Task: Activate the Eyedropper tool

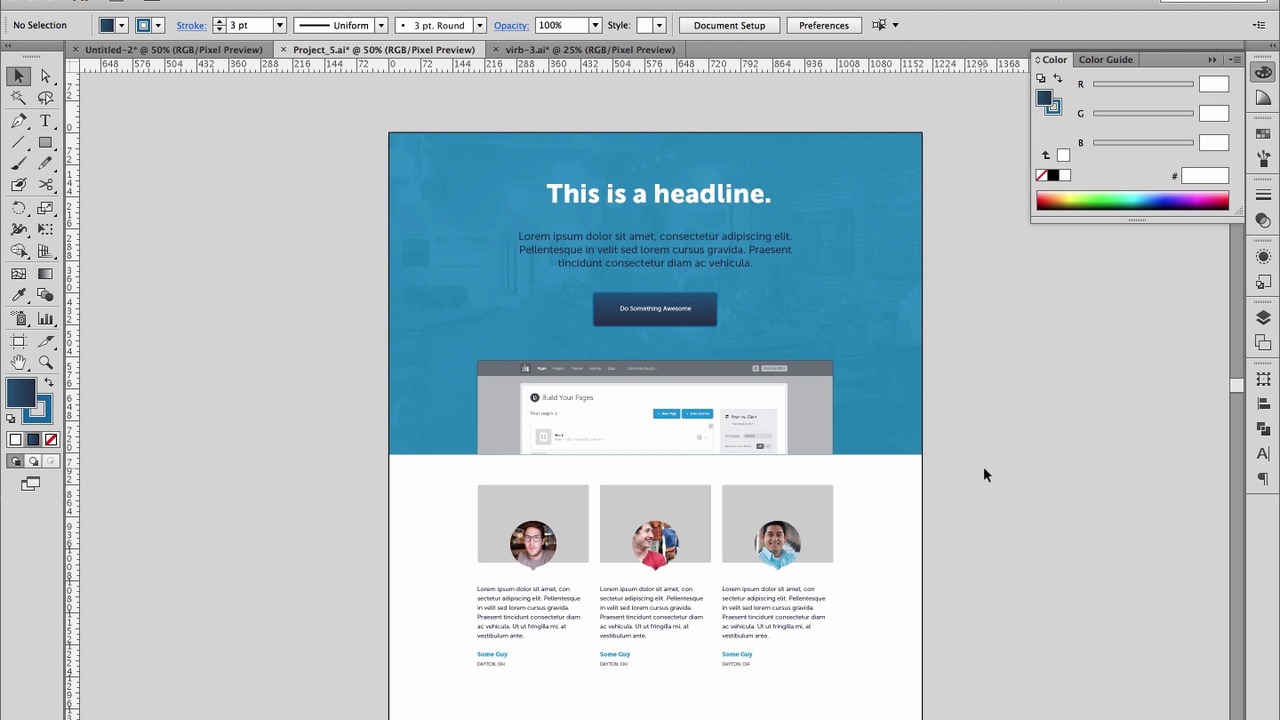Action: click(x=19, y=295)
